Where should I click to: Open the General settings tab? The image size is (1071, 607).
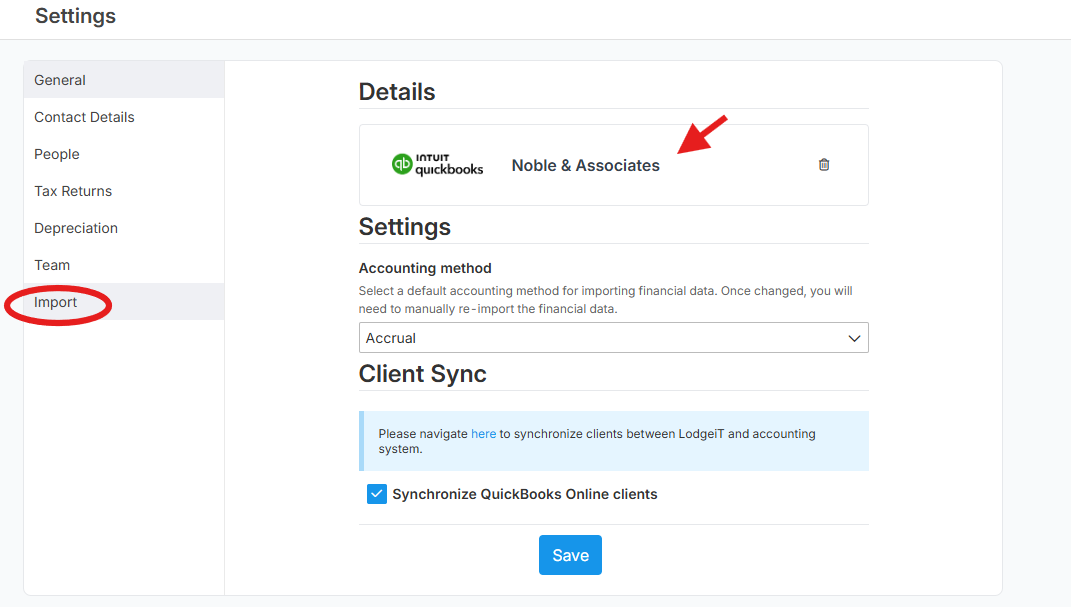(124, 80)
